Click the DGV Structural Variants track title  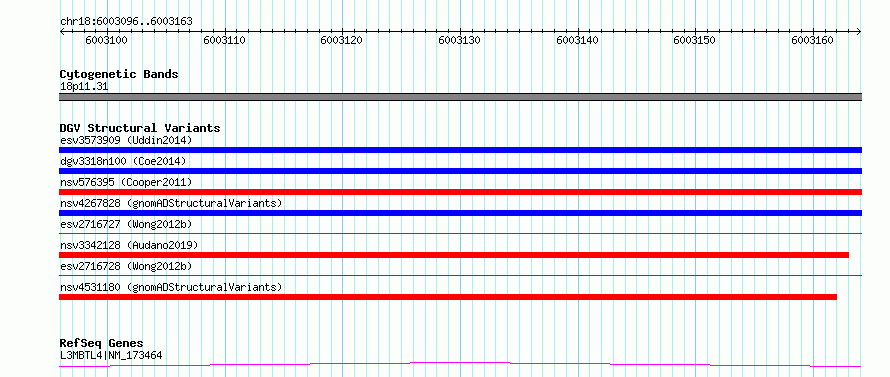click(140, 128)
